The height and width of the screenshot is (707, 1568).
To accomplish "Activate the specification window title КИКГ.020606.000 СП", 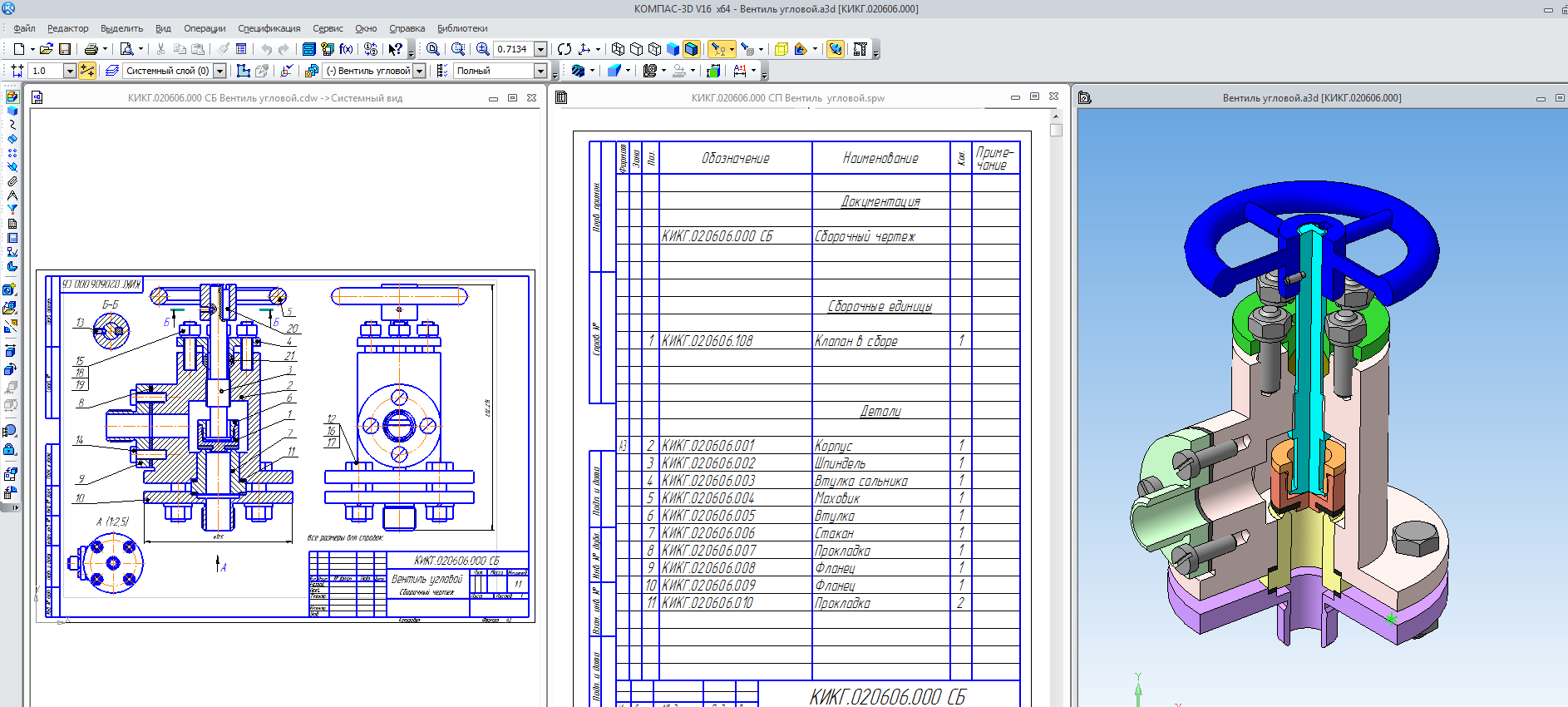I will click(787, 98).
